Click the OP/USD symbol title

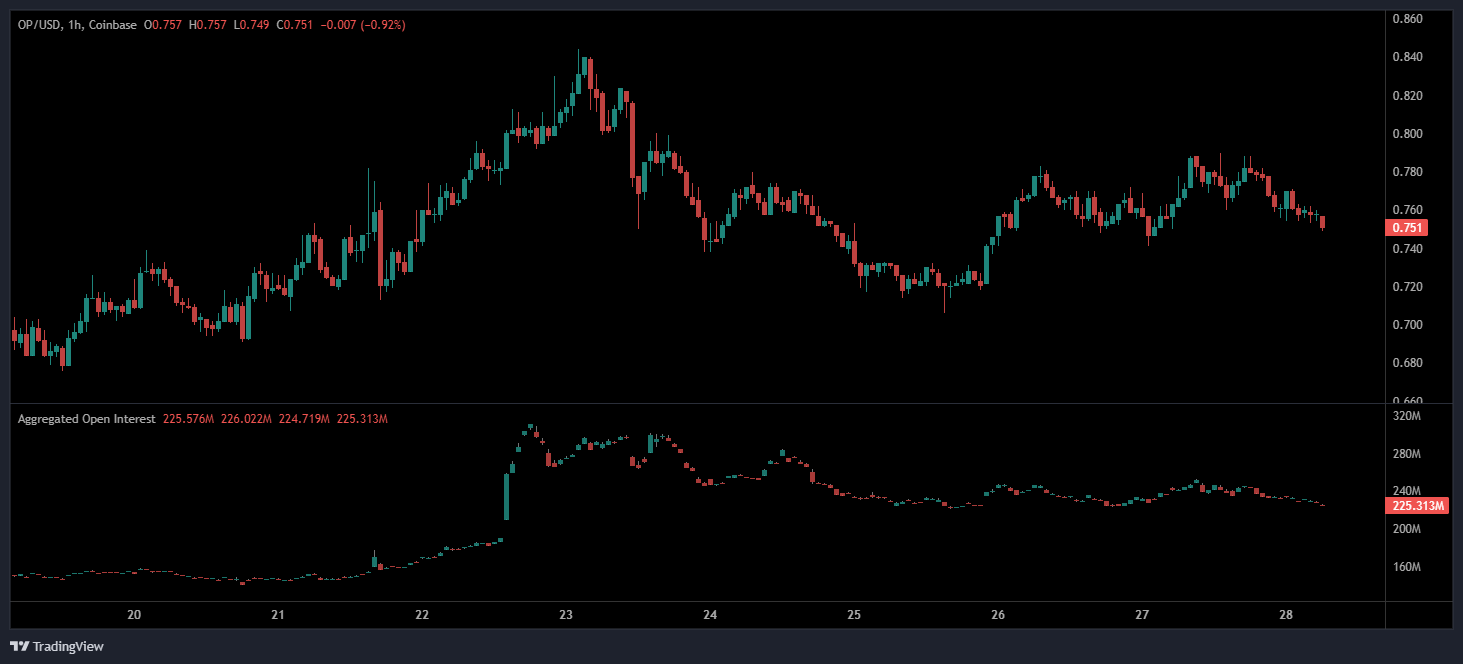click(37, 24)
